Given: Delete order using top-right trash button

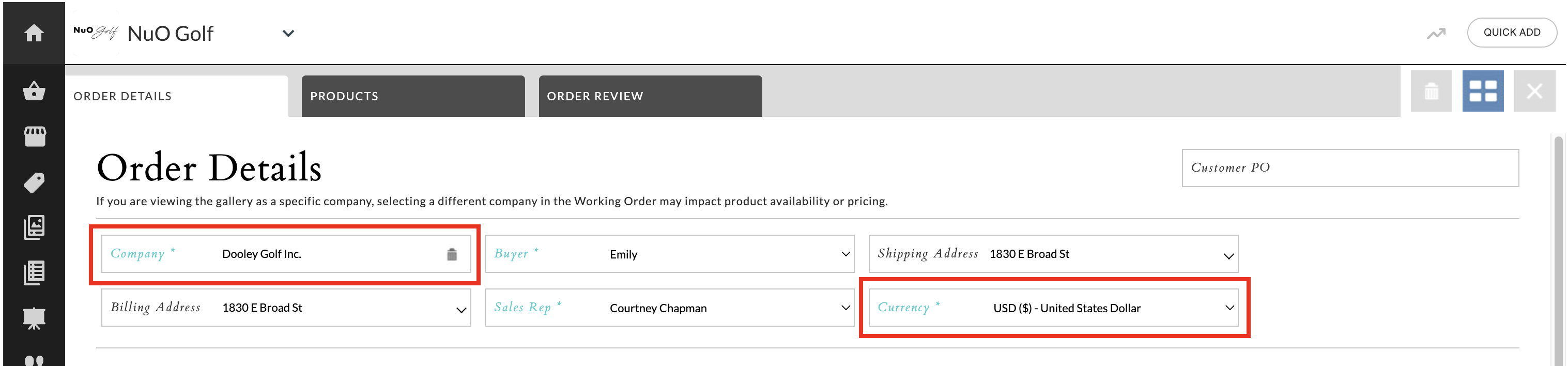Looking at the screenshot, I should pos(1431,91).
